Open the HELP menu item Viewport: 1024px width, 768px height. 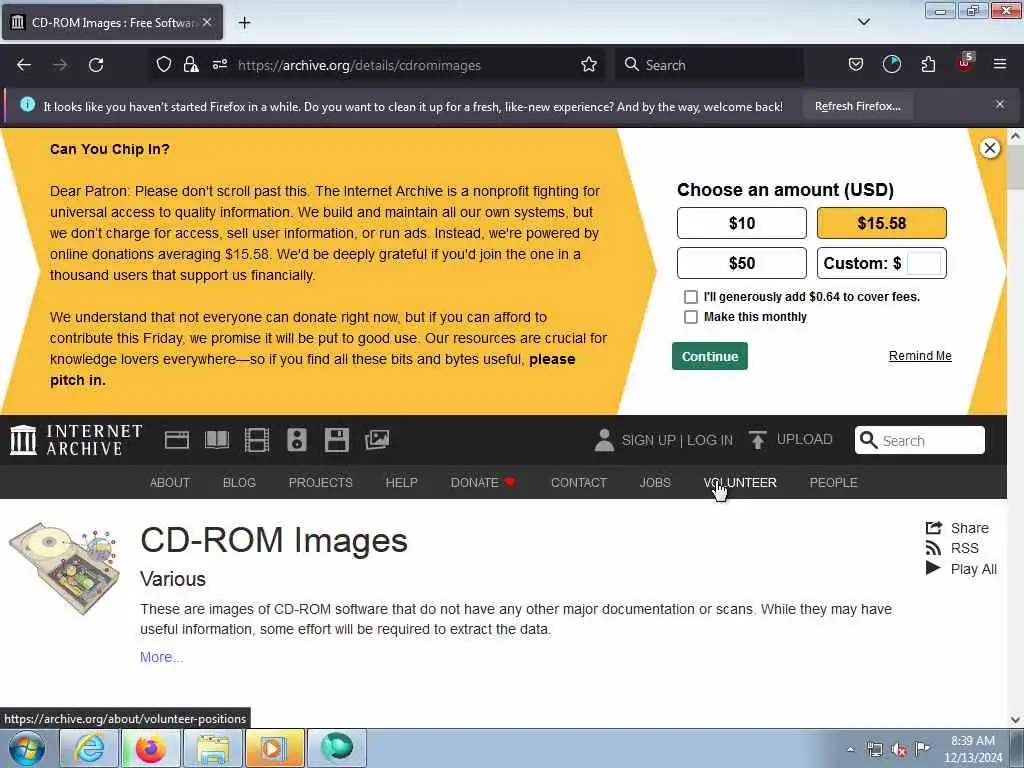[402, 483]
